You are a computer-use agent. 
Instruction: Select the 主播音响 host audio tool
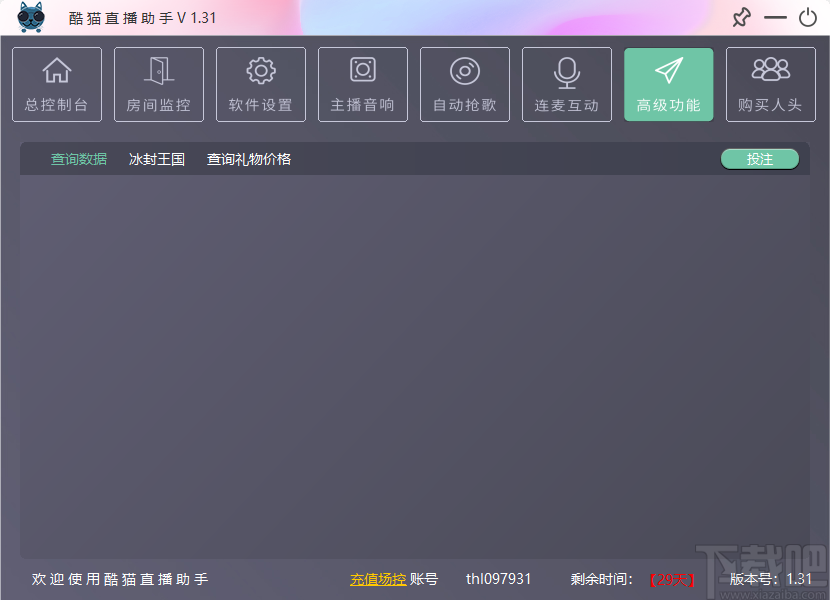pos(363,84)
